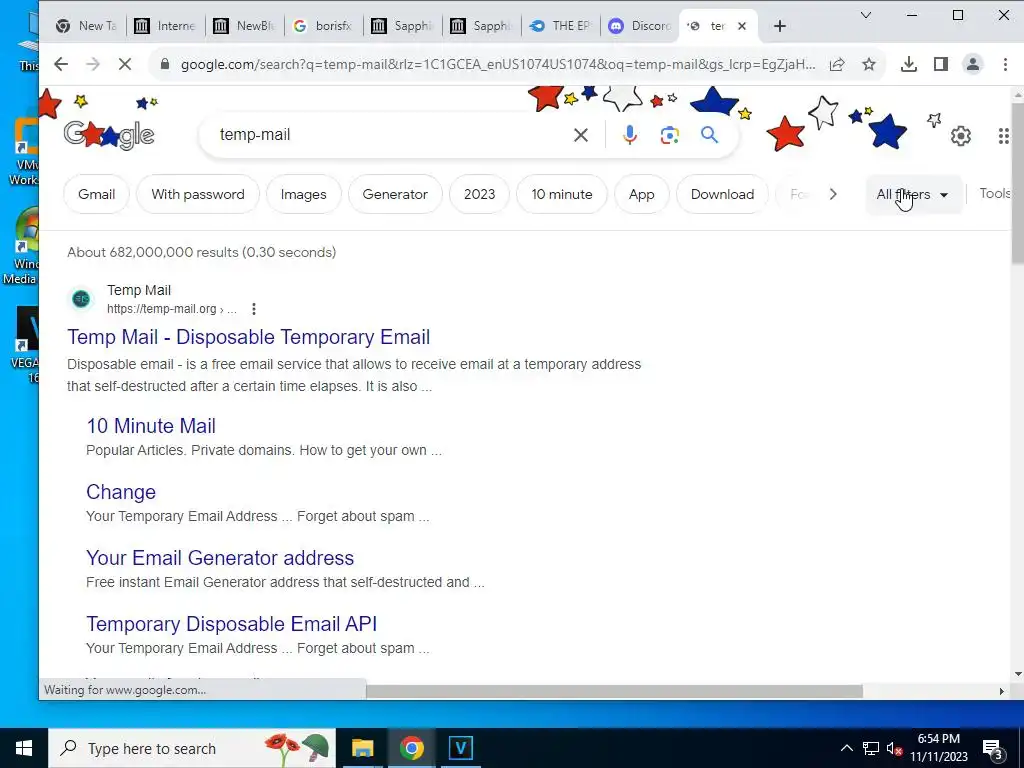Open the Change sitelink
1024x768 pixels.
[121, 492]
